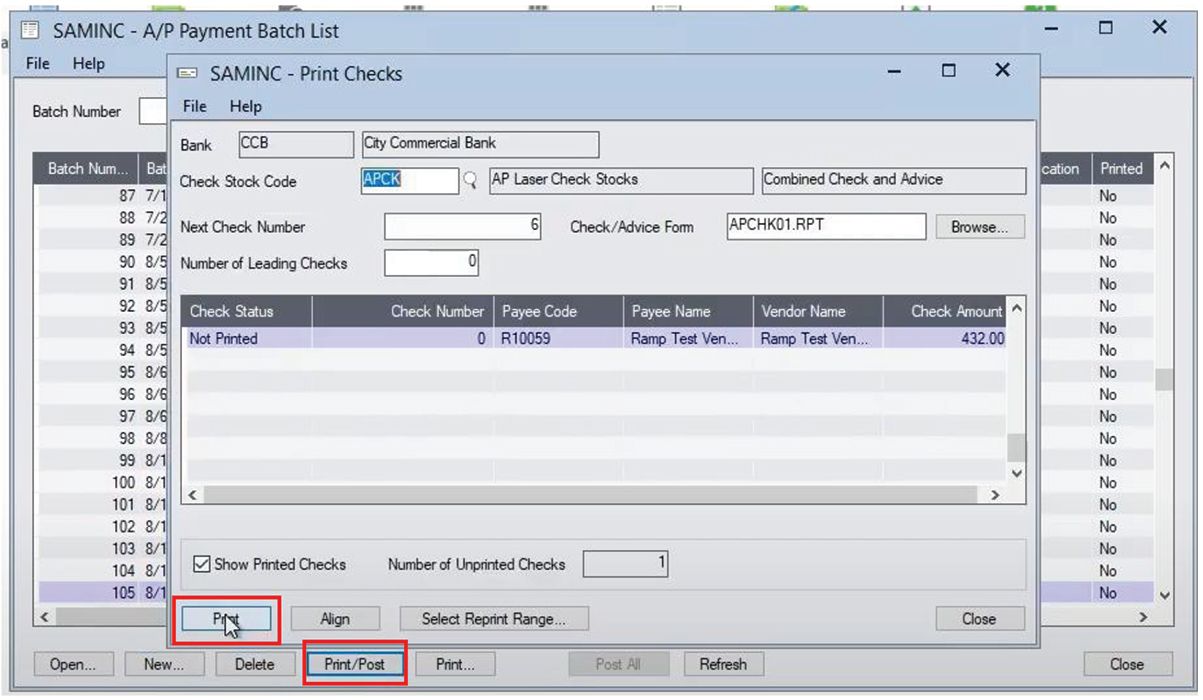Open File menu in Print Checks window
This screenshot has width=1203, height=700.
(x=195, y=106)
